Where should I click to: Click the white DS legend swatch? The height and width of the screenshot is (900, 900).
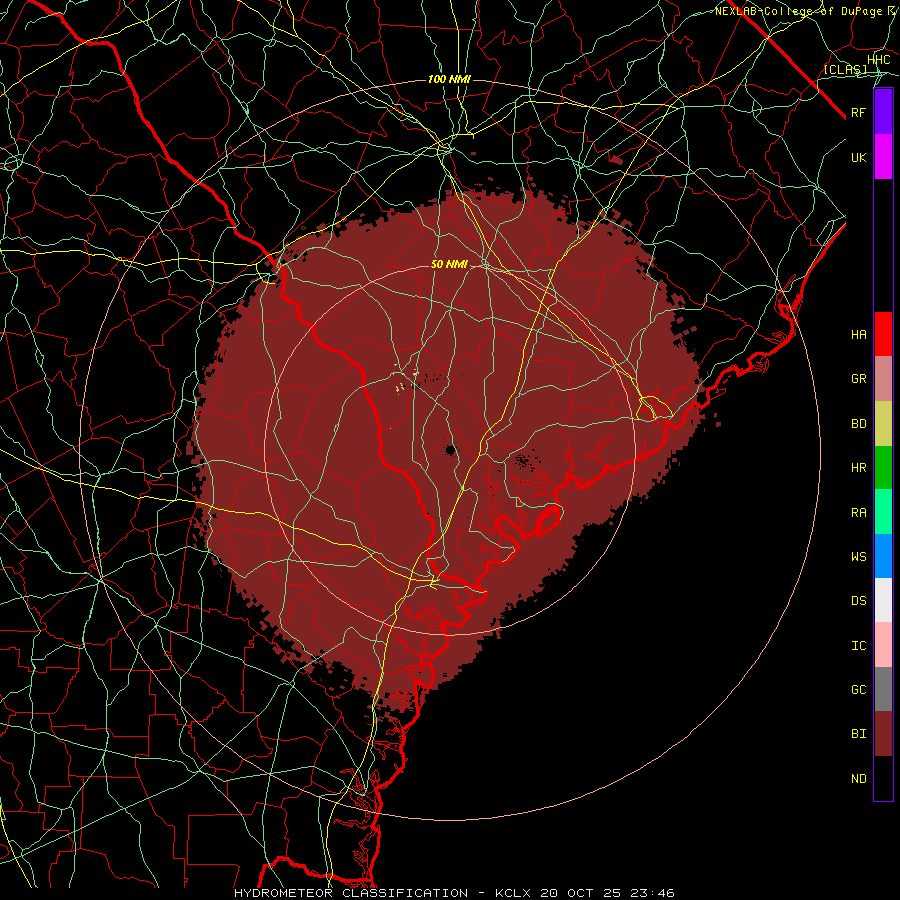click(883, 600)
